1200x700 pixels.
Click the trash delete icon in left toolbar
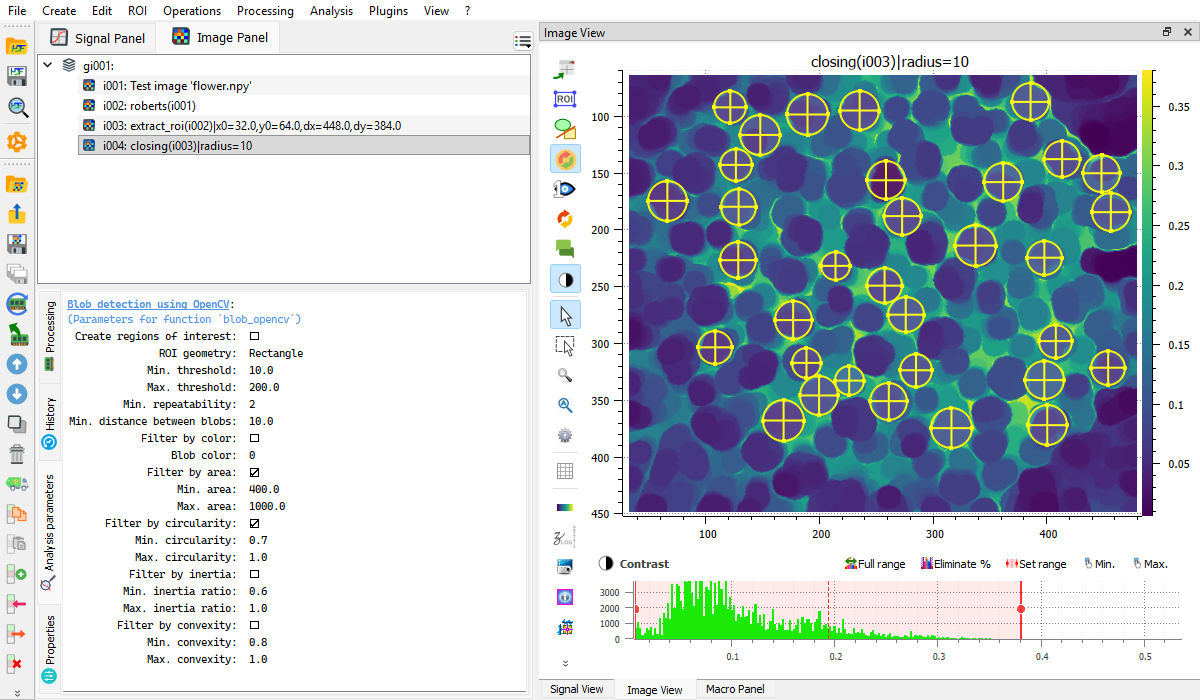pyautogui.click(x=17, y=453)
